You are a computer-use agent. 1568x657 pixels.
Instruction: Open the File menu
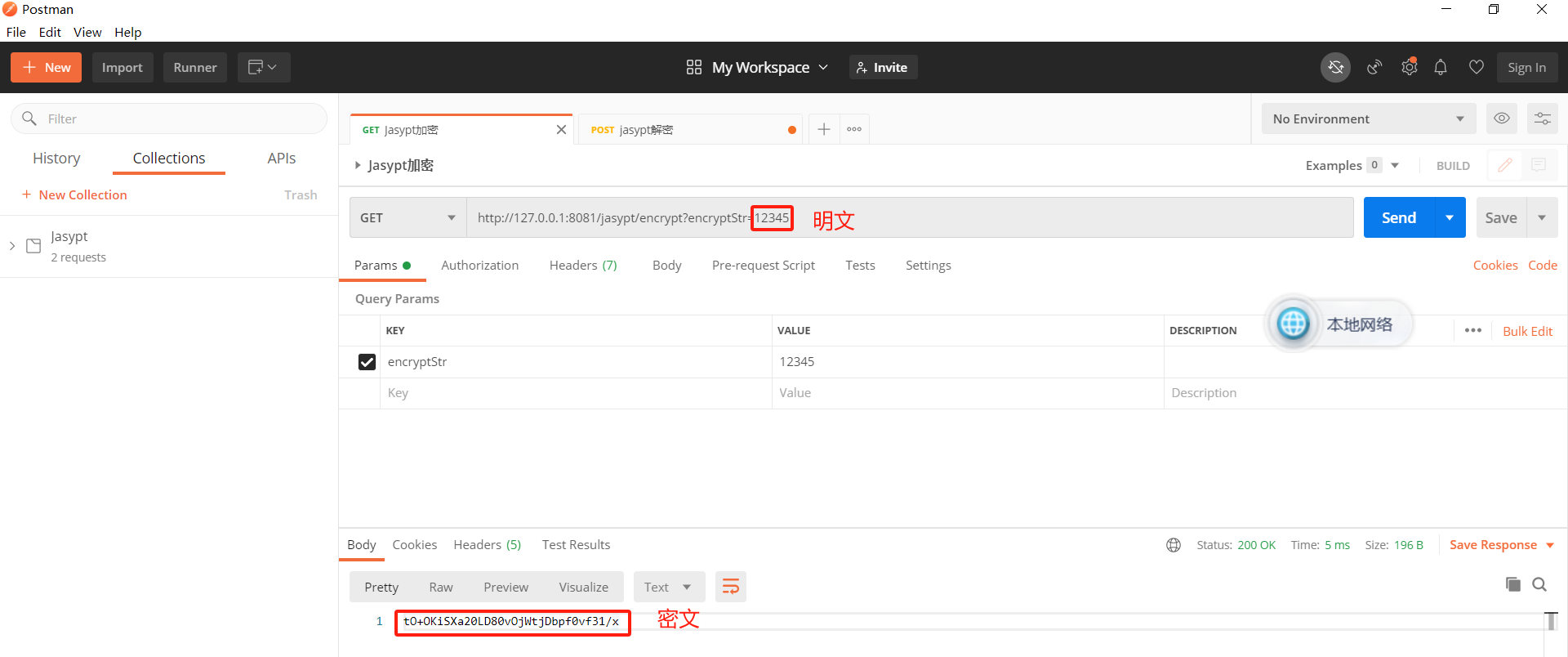point(16,32)
